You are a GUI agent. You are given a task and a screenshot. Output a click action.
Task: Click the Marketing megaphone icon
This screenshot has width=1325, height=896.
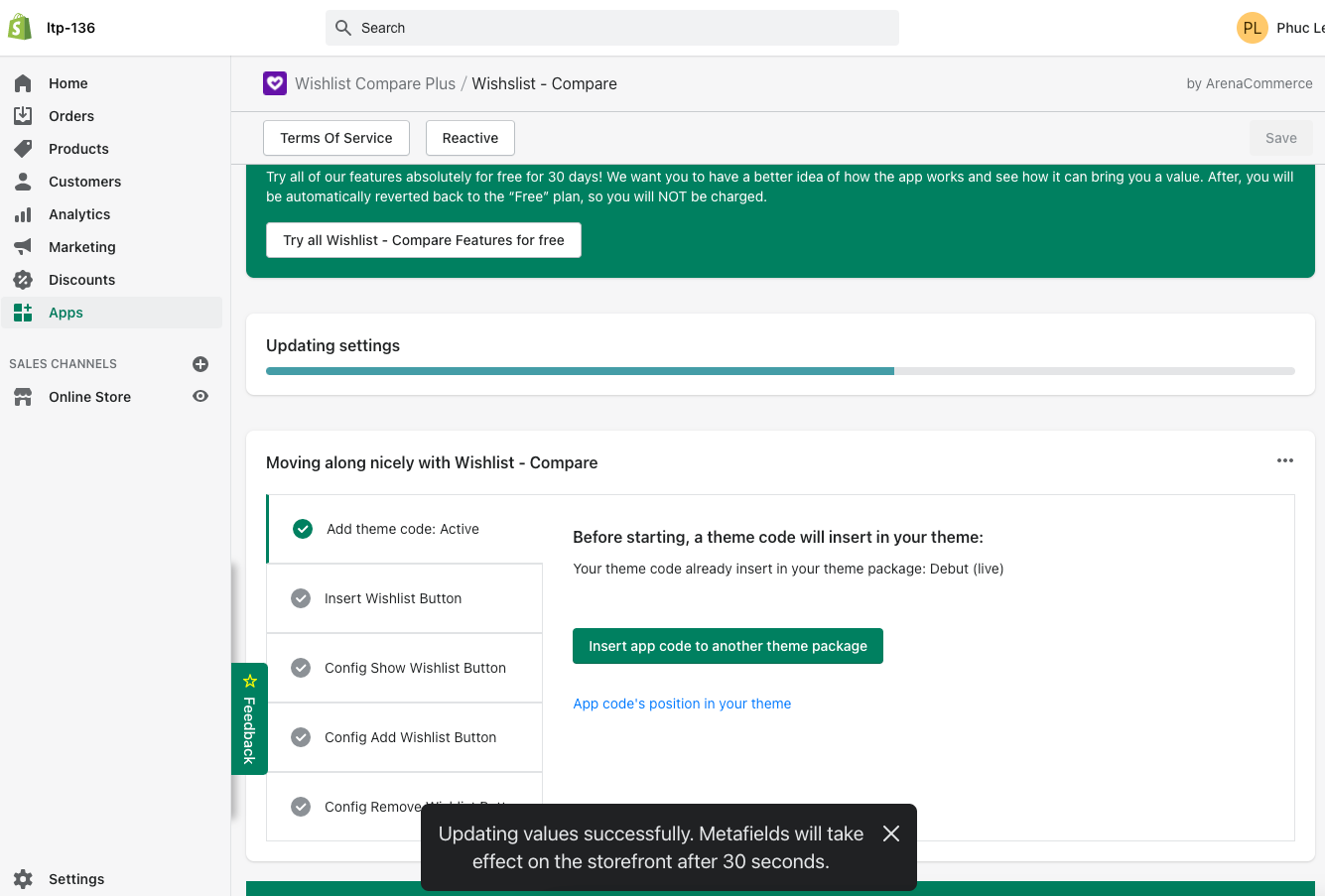click(x=23, y=247)
